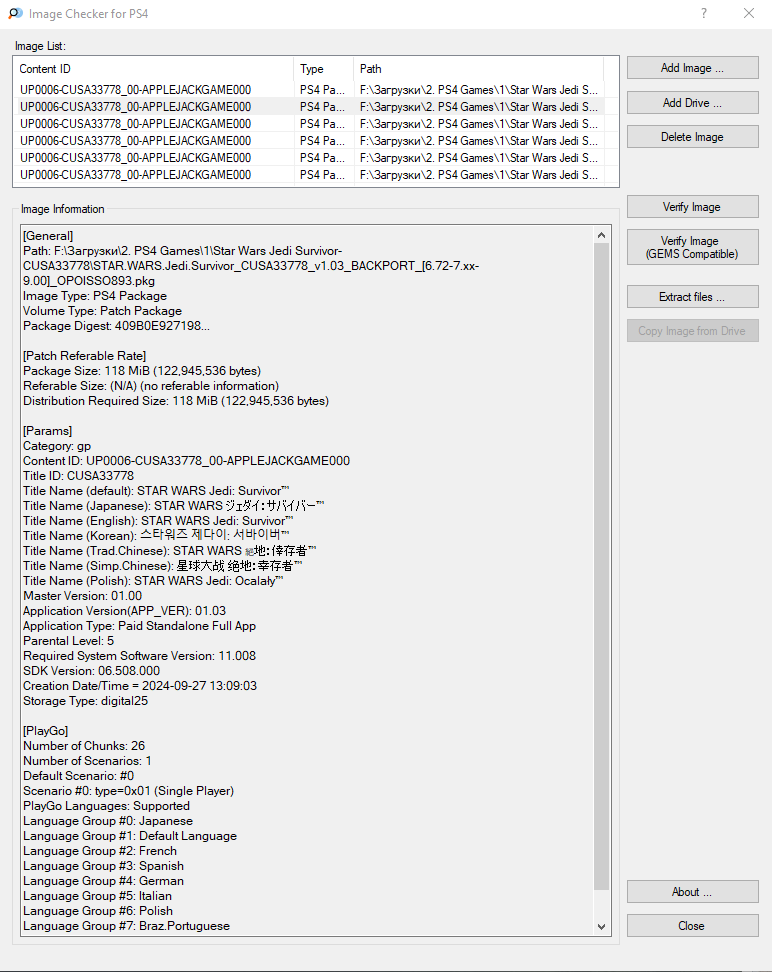Start Verify Image (GEMS Compatible)
Image resolution: width=772 pixels, height=972 pixels.
point(692,247)
